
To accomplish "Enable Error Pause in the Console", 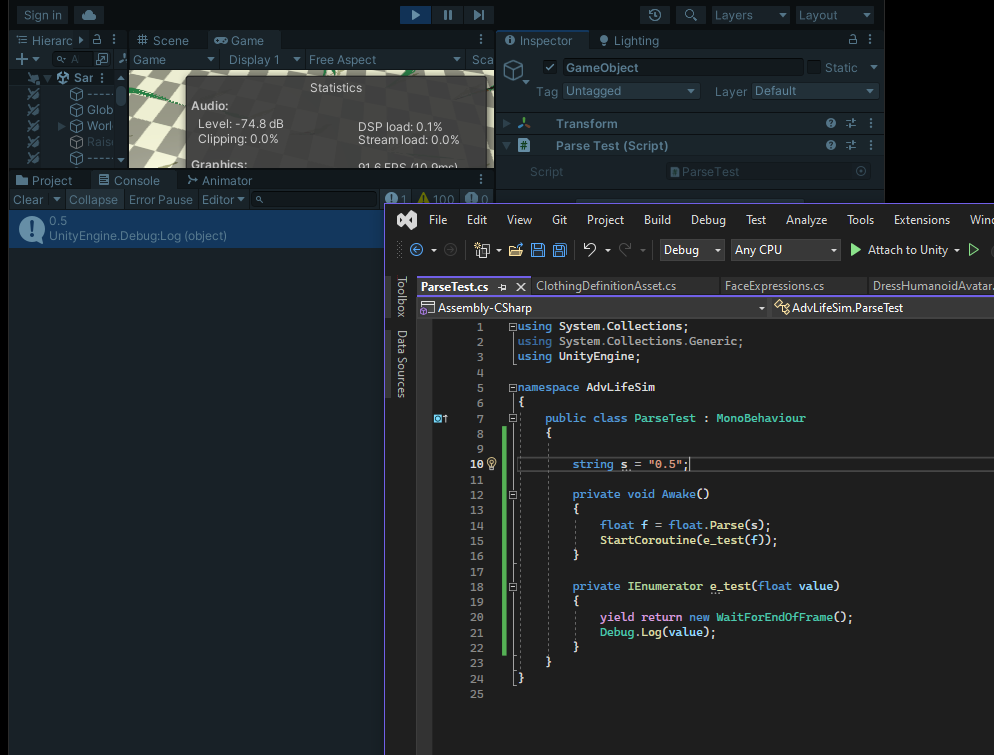I will (161, 199).
